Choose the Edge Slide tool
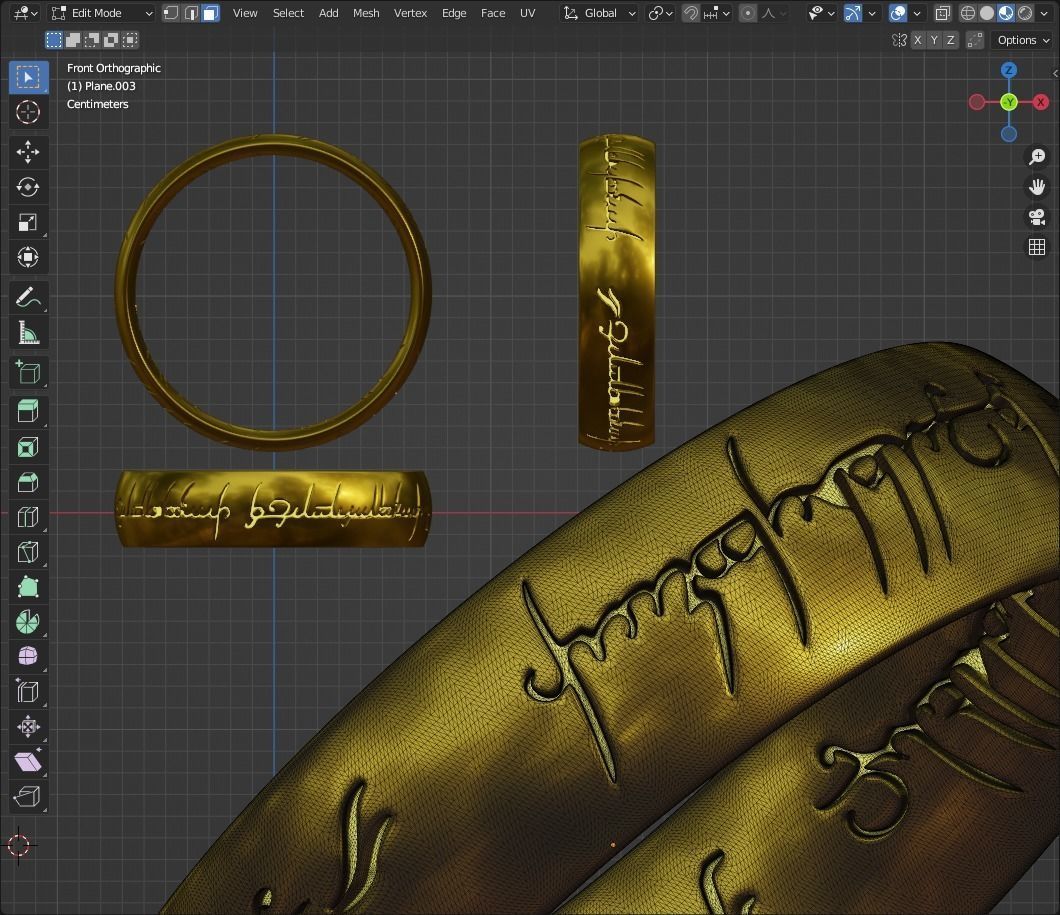This screenshot has width=1060, height=915. pyautogui.click(x=28, y=691)
